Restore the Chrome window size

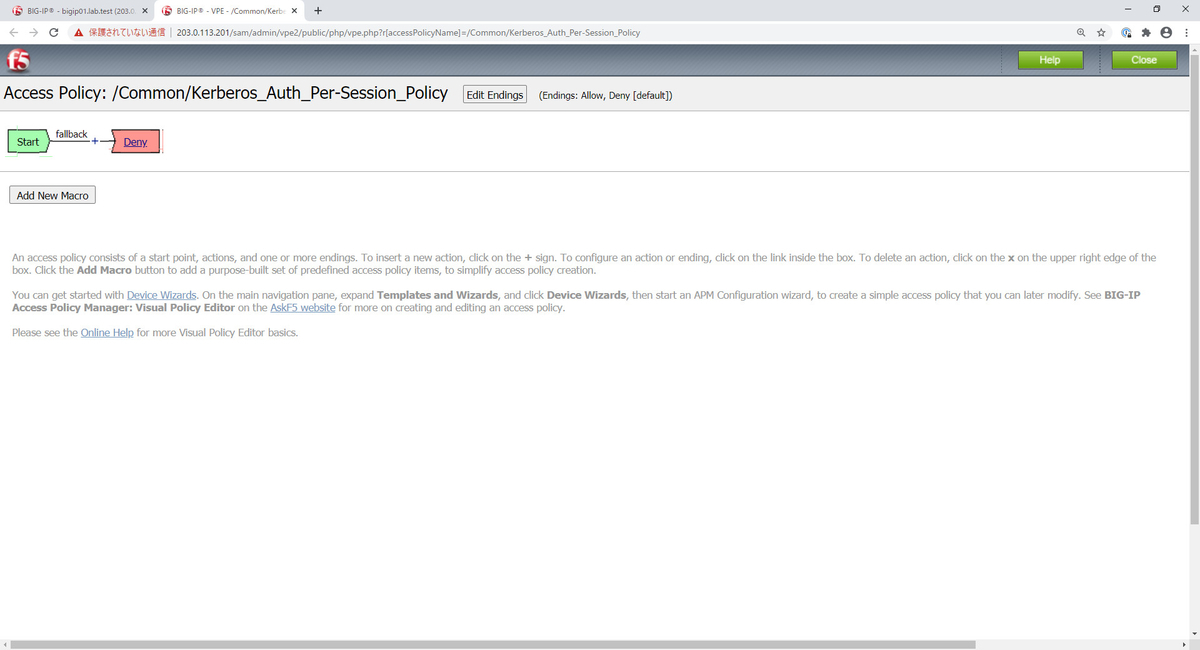pos(1156,9)
